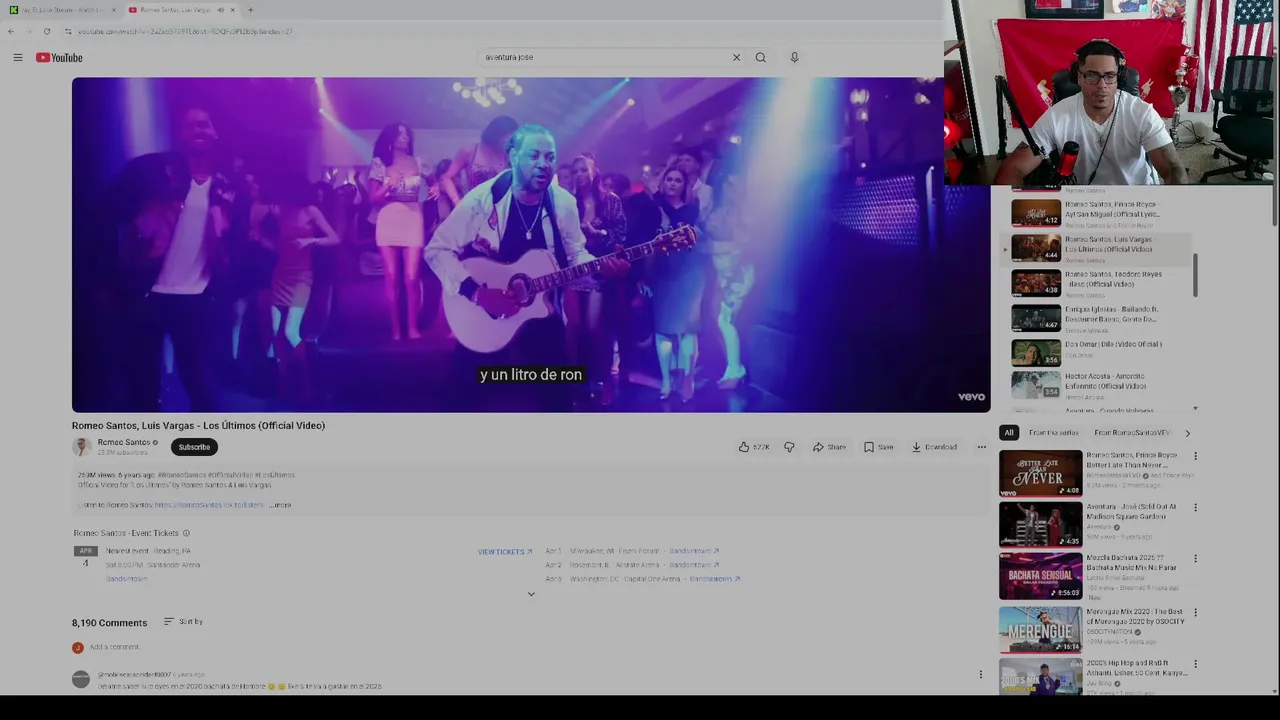1280x720 pixels.
Task: Reload the page in the browser
Action: pos(46,32)
